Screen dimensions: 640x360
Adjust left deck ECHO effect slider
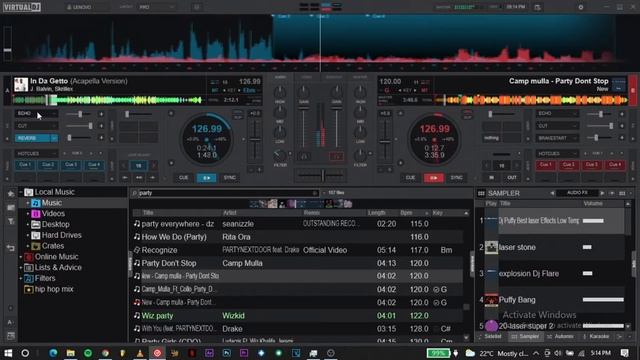(80, 114)
